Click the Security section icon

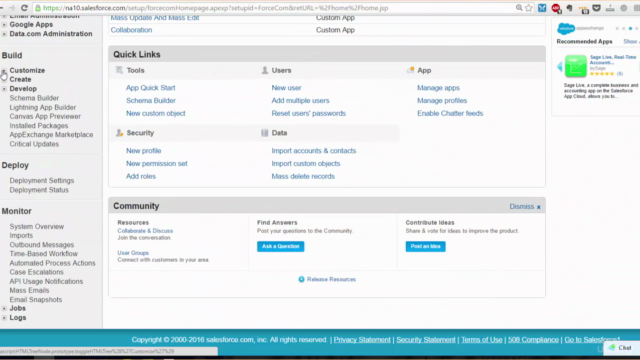pos(119,133)
